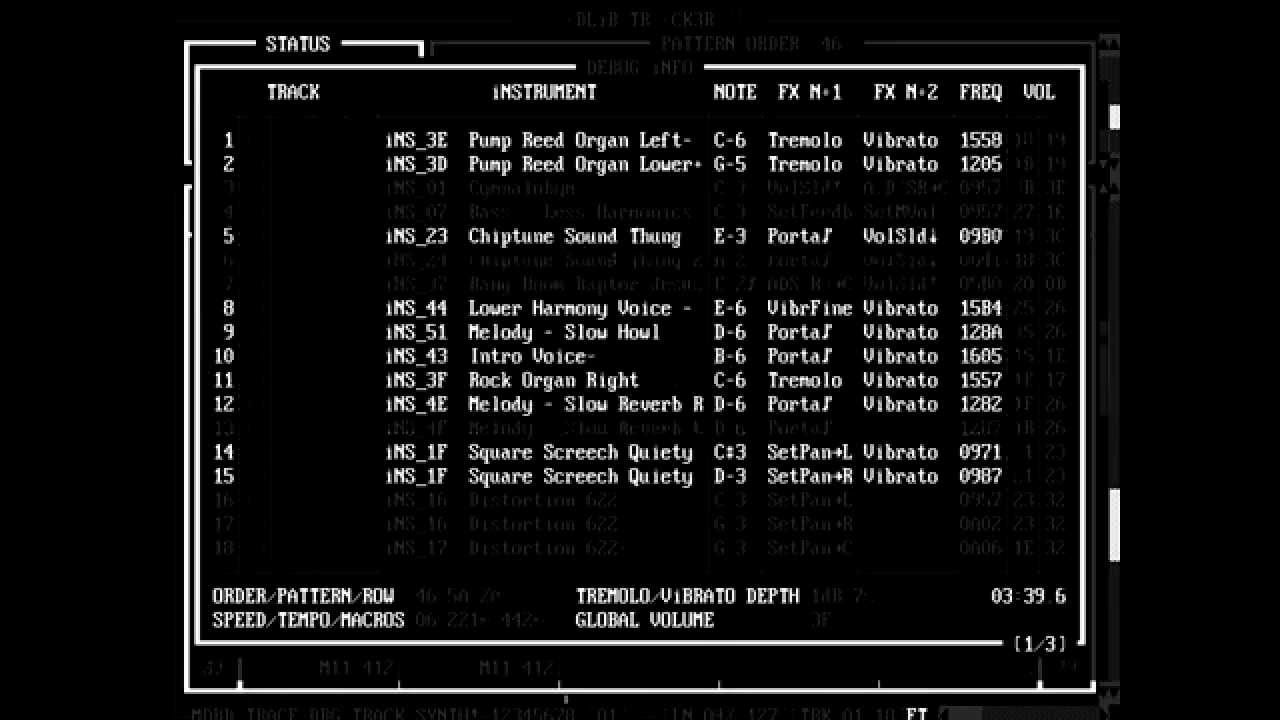Click frequency value 1205
Screen dimensions: 1280x720
[x=980, y=165]
